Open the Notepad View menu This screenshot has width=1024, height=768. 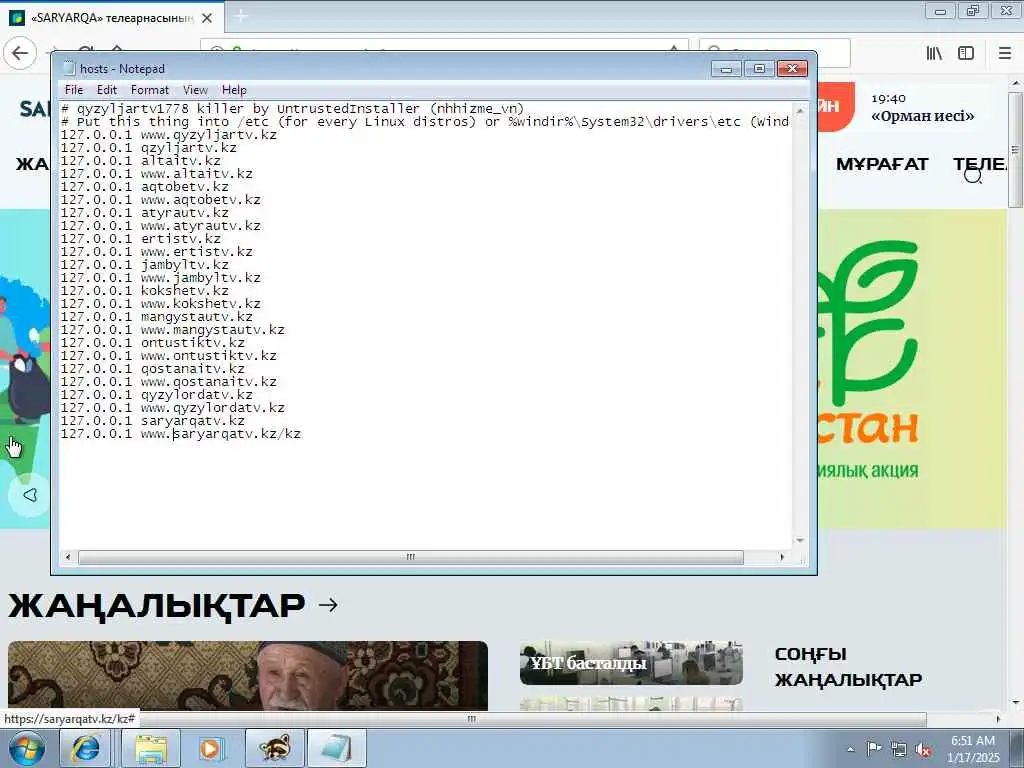(x=195, y=90)
